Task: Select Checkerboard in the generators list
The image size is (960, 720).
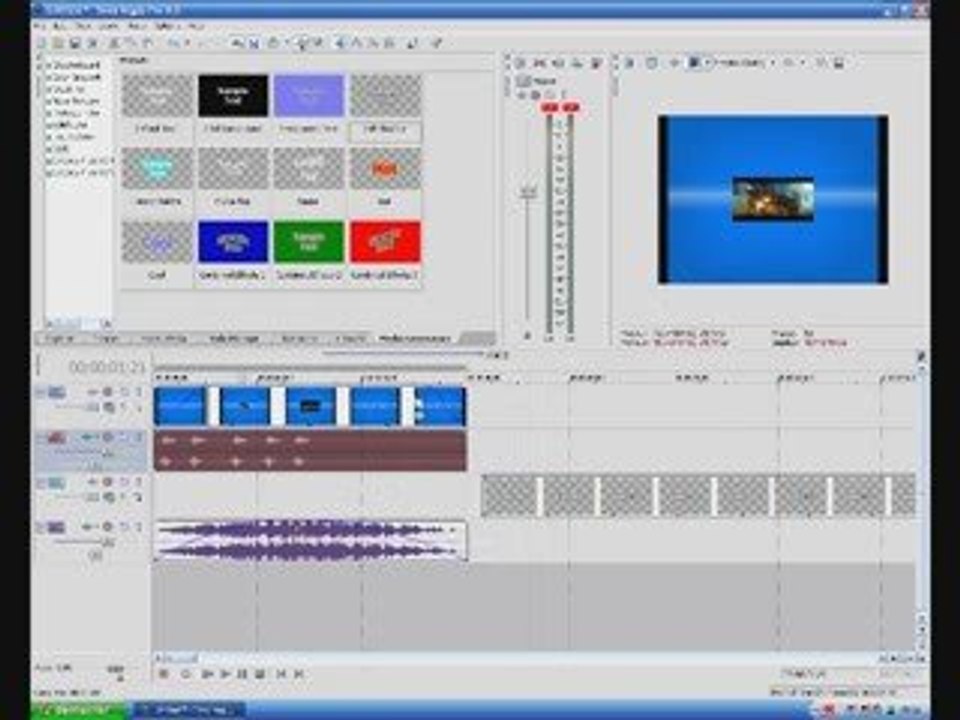Action: pyautogui.click(x=75, y=66)
